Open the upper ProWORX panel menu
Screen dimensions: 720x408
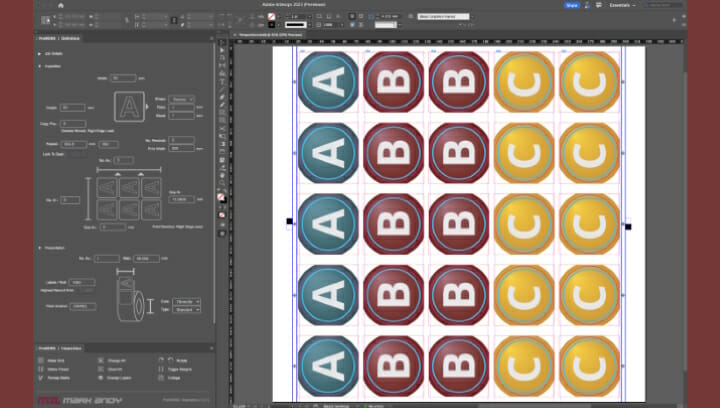click(211, 39)
